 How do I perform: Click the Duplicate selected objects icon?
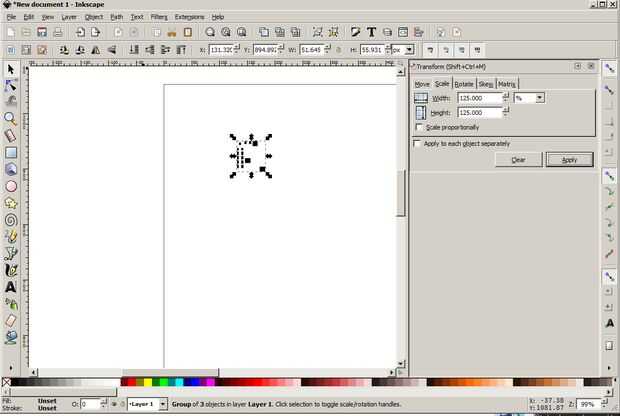[264, 32]
